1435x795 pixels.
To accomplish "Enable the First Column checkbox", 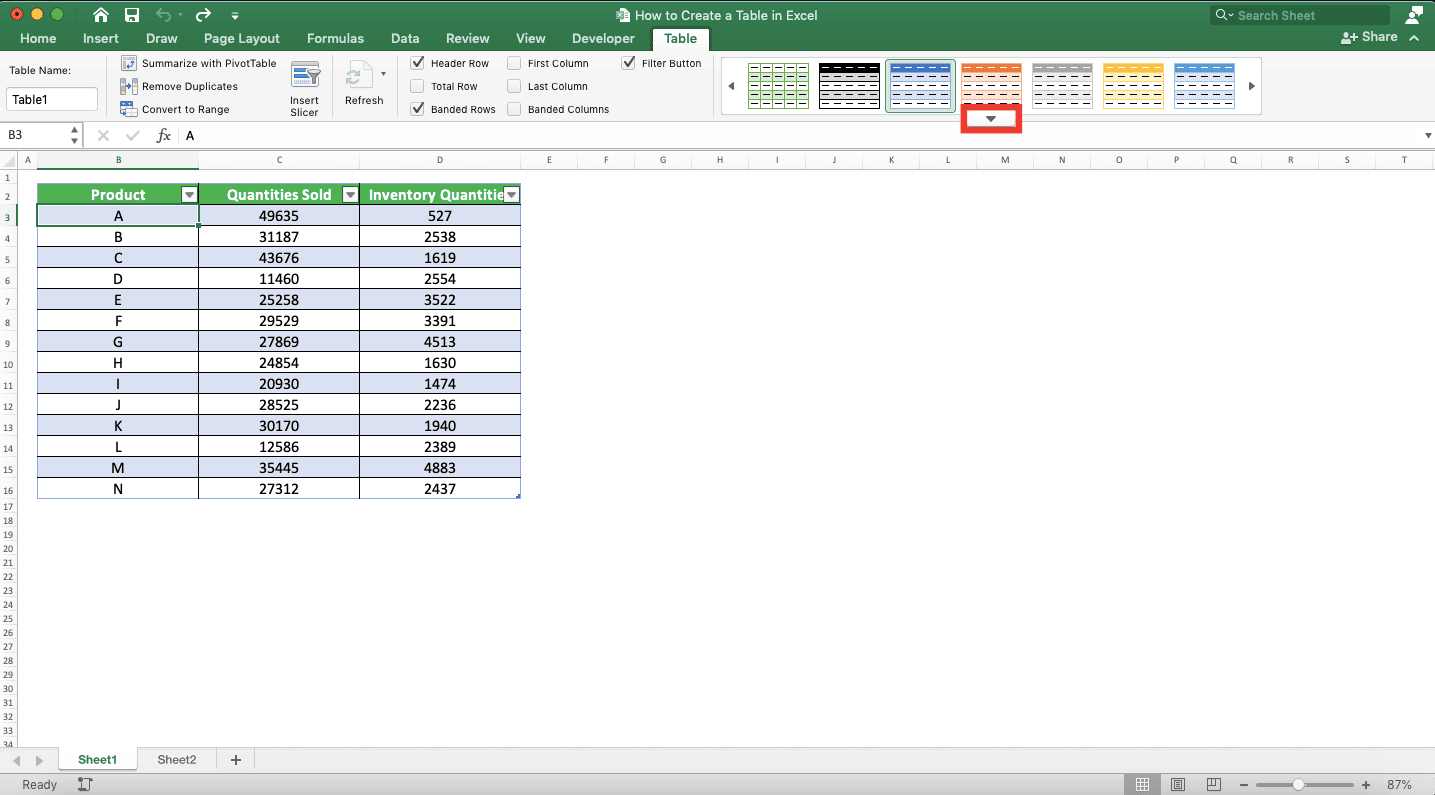I will [x=514, y=62].
